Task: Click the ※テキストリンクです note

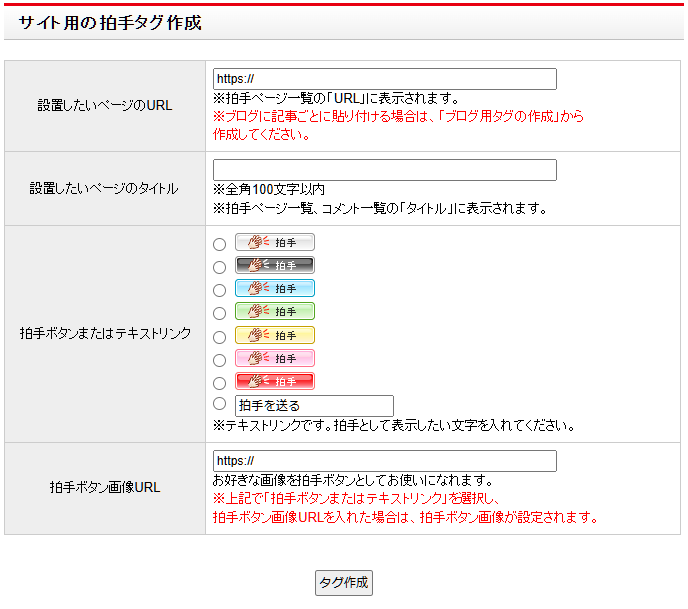Action: pos(394,426)
